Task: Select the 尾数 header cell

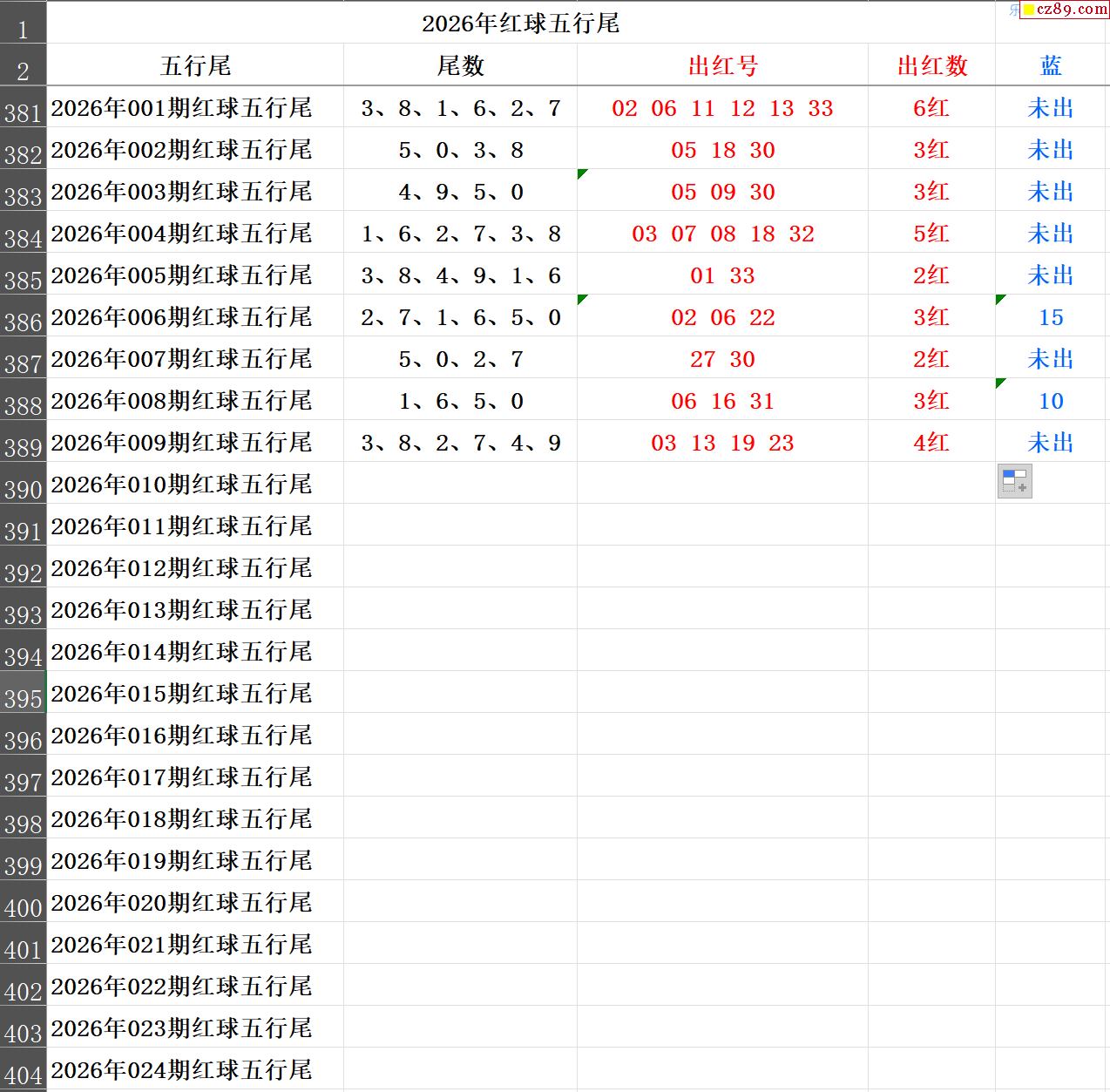Action: coord(460,66)
